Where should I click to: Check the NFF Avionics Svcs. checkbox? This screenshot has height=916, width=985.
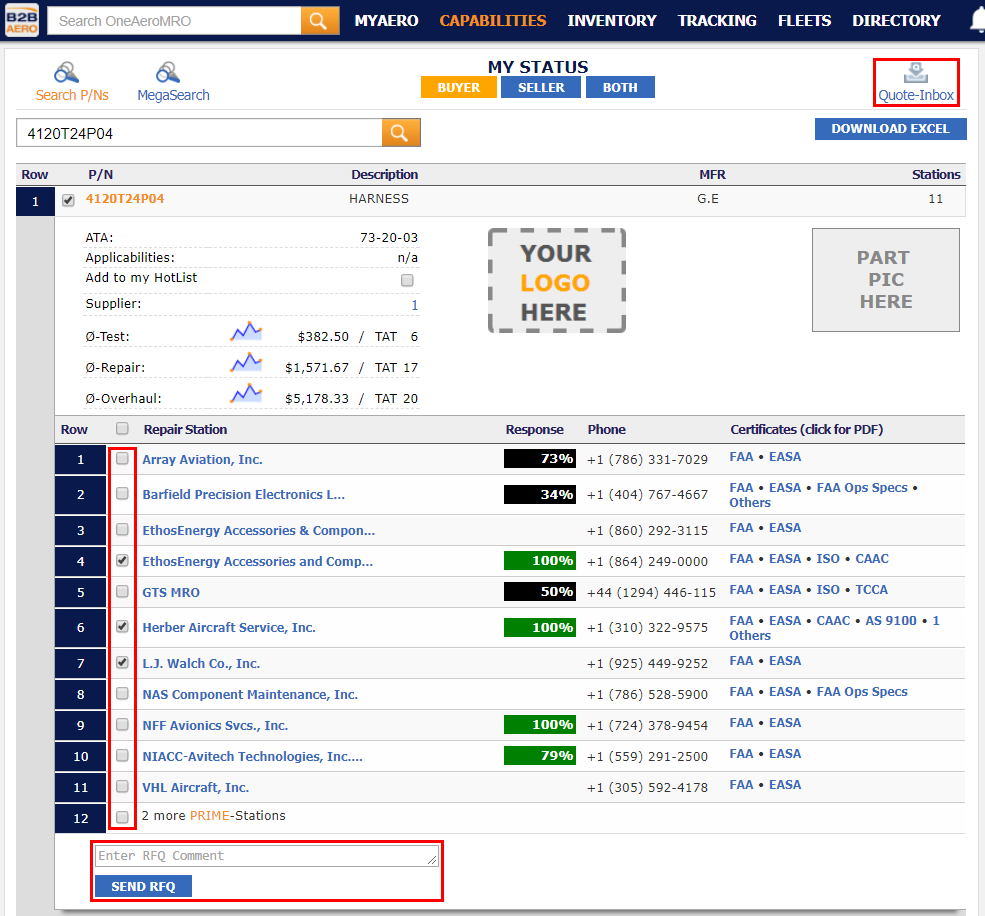(122, 724)
